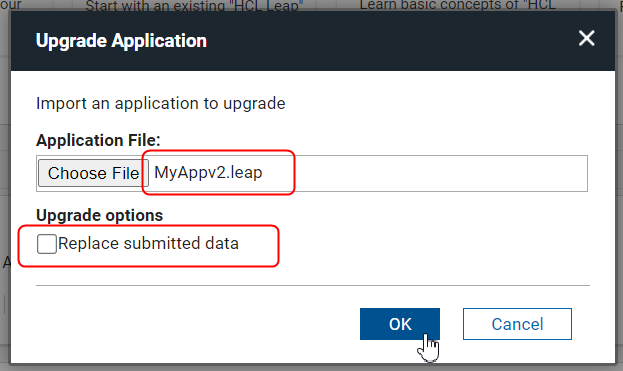623x371 pixels.
Task: Click the MyAppv2.leap file name
Action: click(x=208, y=173)
